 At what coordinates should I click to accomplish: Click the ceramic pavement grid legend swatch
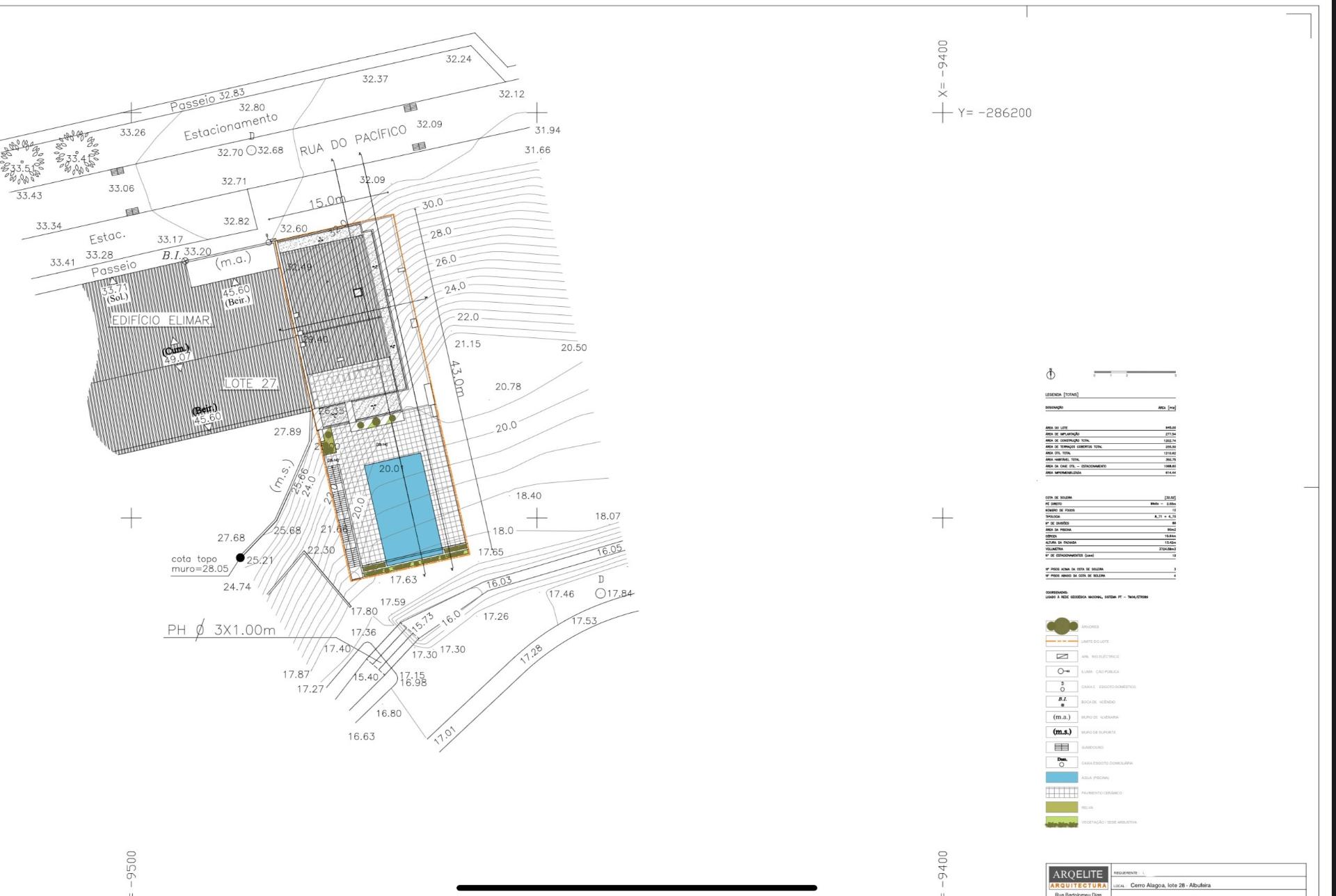click(x=1061, y=792)
